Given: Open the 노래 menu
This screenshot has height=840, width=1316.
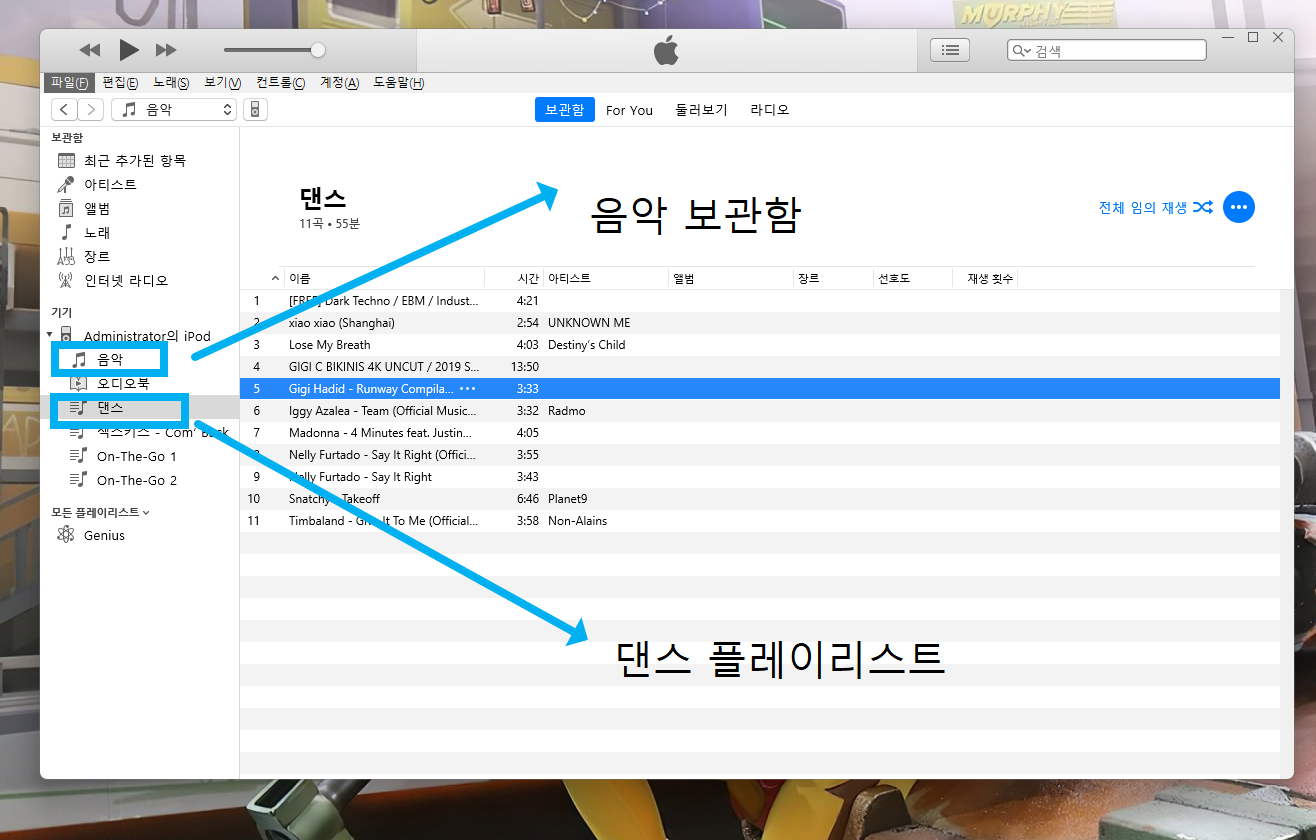Looking at the screenshot, I should (x=171, y=83).
